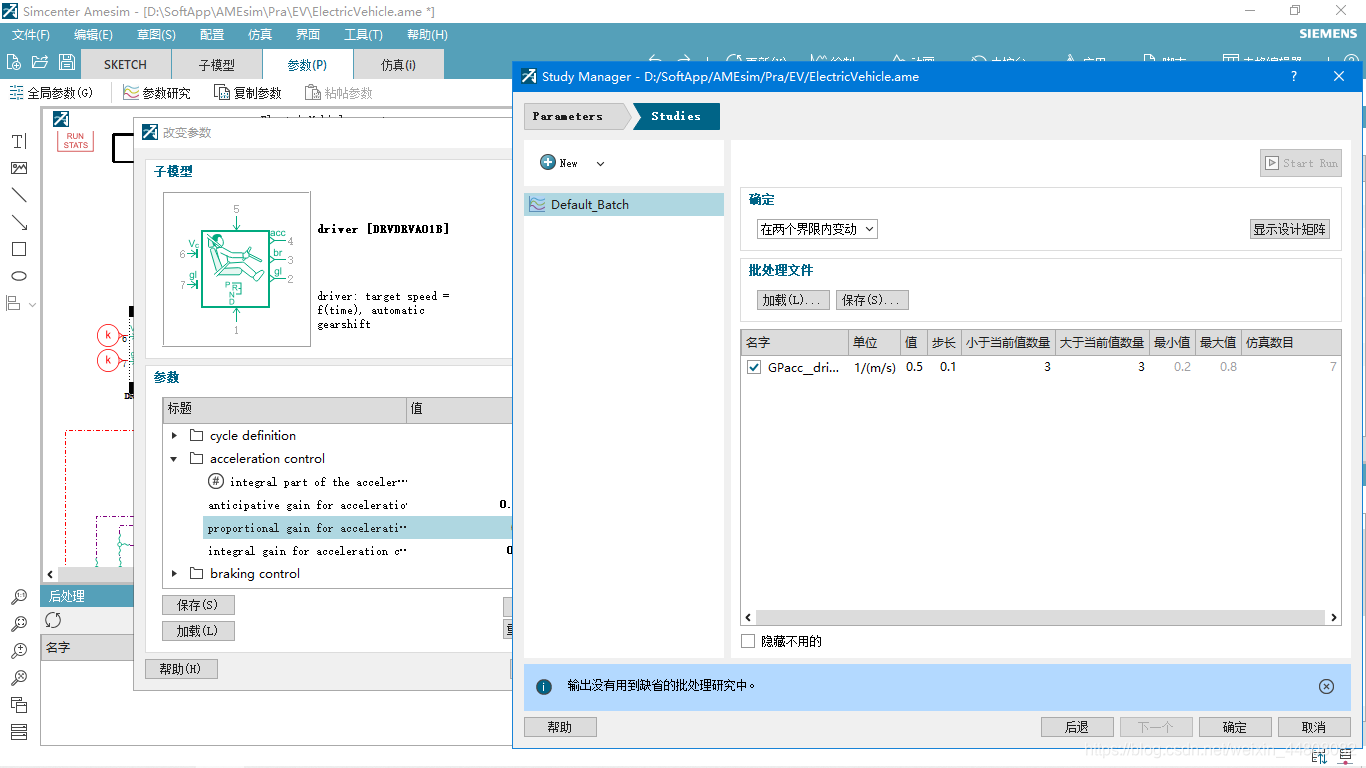The height and width of the screenshot is (768, 1366).
Task: Click the zoom 1:1 magnifier icon
Action: tap(19, 597)
